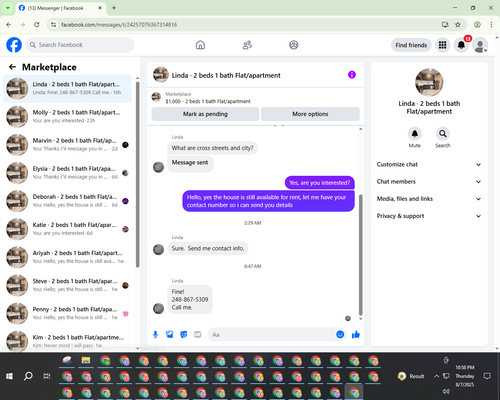500x400 pixels.
Task: Send a voice clip microphone icon
Action: point(155,334)
